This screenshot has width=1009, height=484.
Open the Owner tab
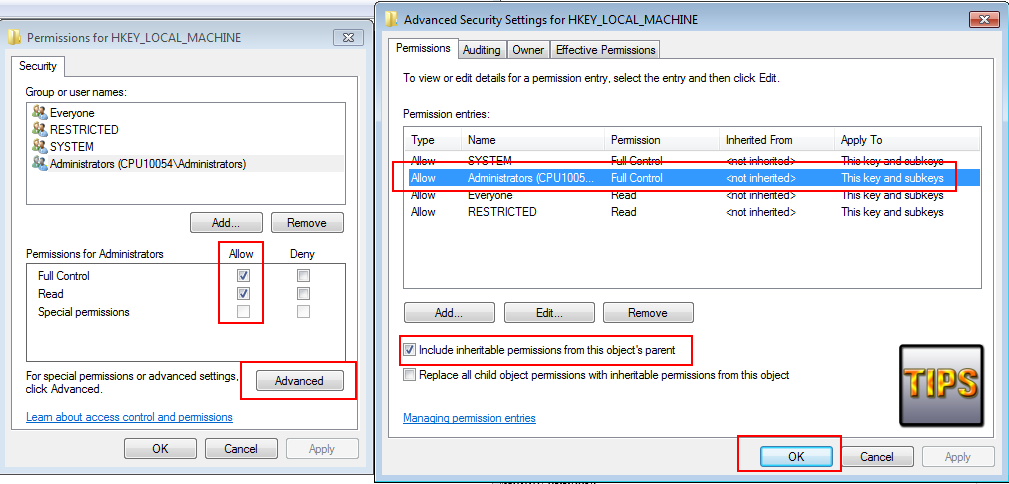tap(528, 49)
